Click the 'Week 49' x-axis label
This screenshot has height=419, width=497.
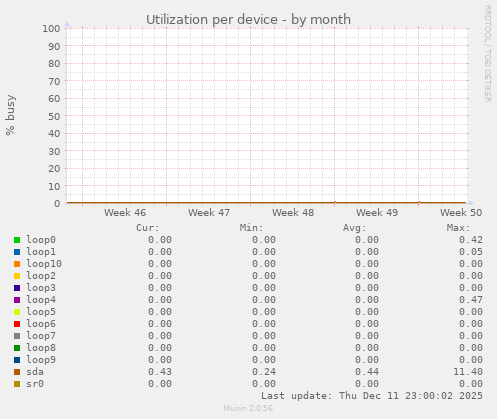[377, 212]
